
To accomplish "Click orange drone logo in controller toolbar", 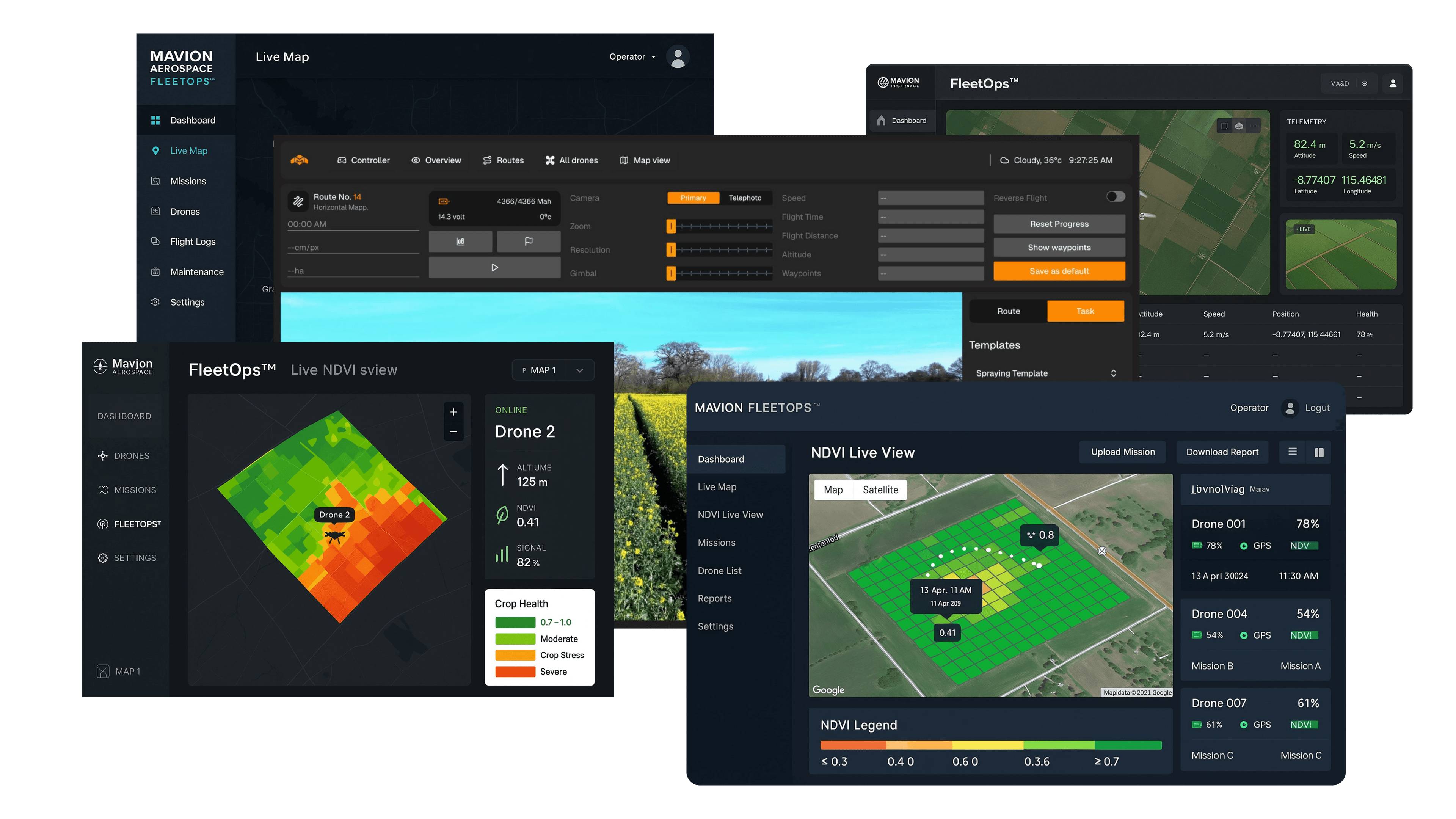I will pos(299,160).
